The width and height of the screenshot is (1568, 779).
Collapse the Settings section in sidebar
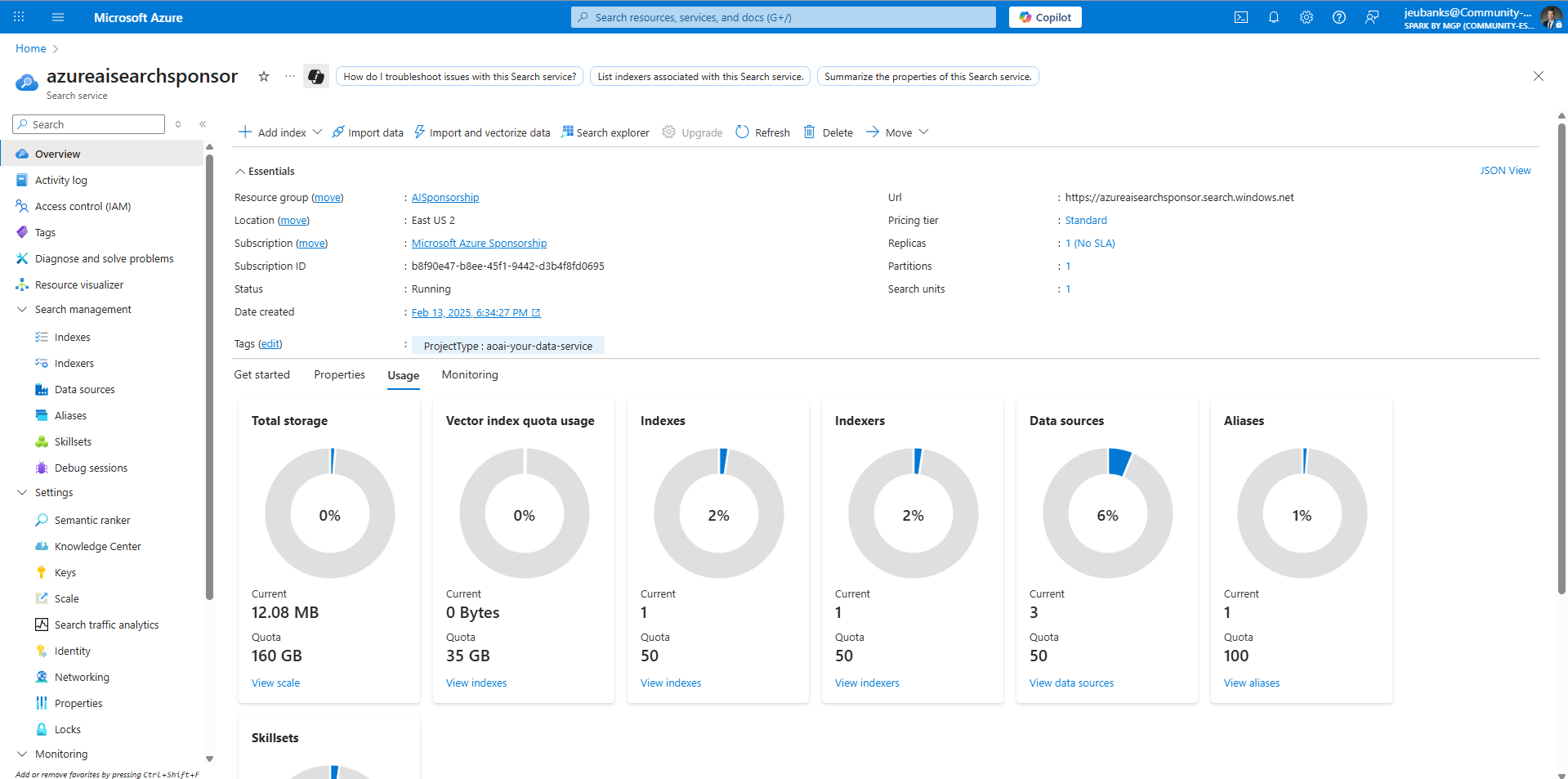click(22, 492)
